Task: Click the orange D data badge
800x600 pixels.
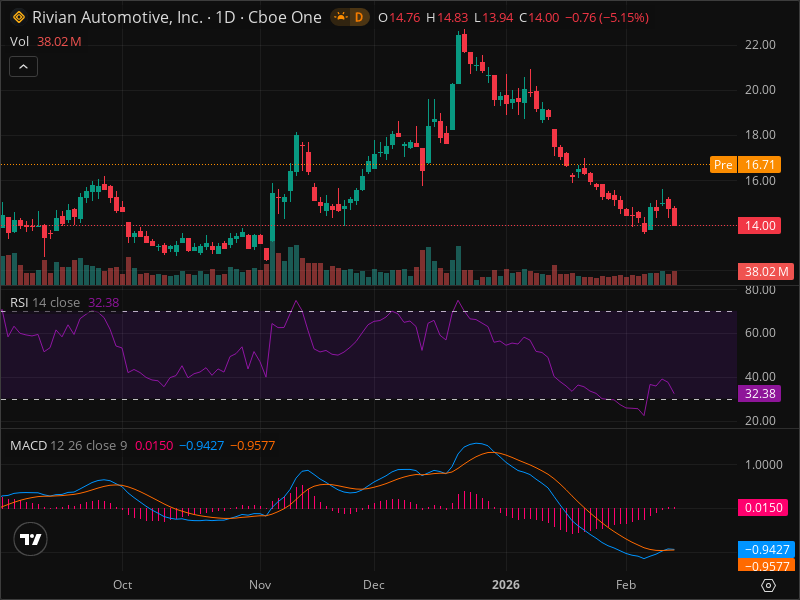Action: (359, 17)
